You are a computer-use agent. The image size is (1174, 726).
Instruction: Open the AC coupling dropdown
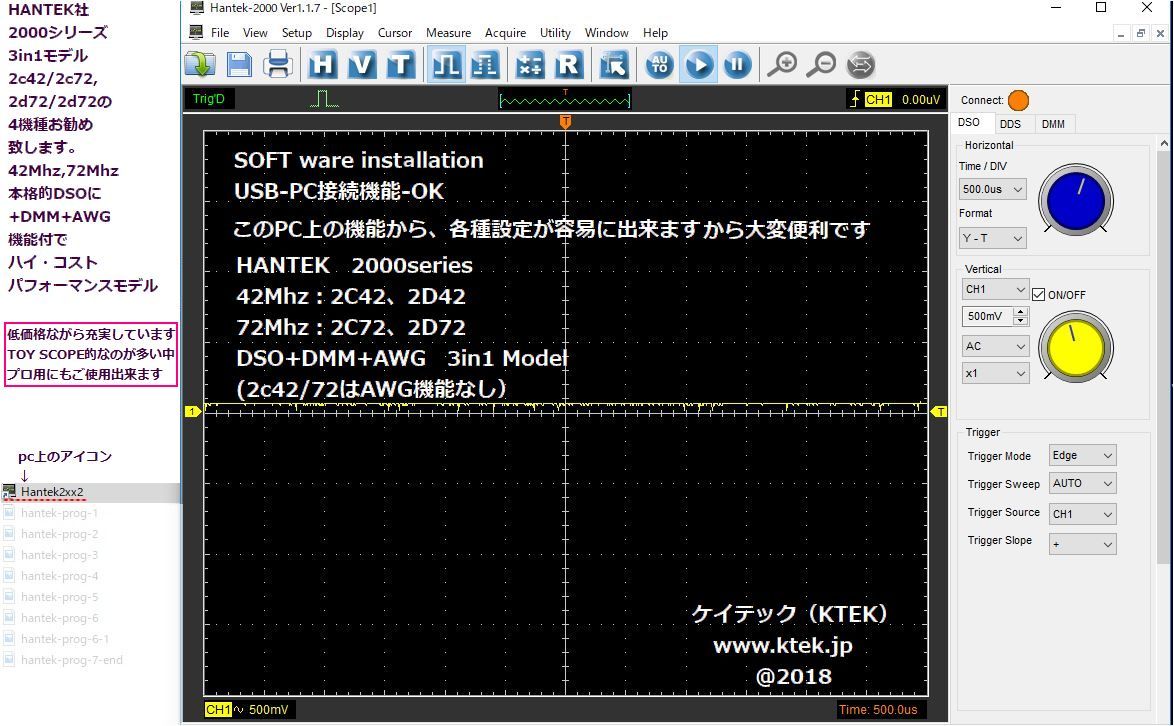[x=996, y=346]
